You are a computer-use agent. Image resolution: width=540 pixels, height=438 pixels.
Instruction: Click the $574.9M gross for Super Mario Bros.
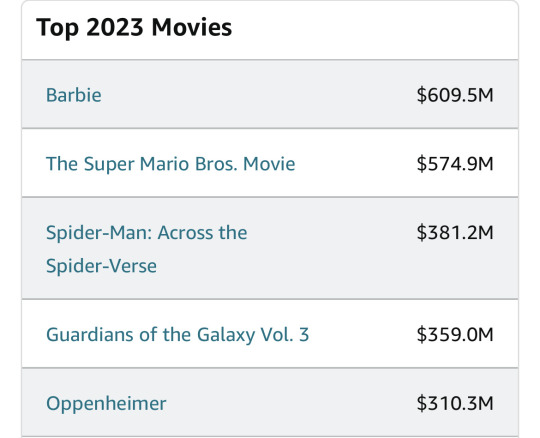455,164
